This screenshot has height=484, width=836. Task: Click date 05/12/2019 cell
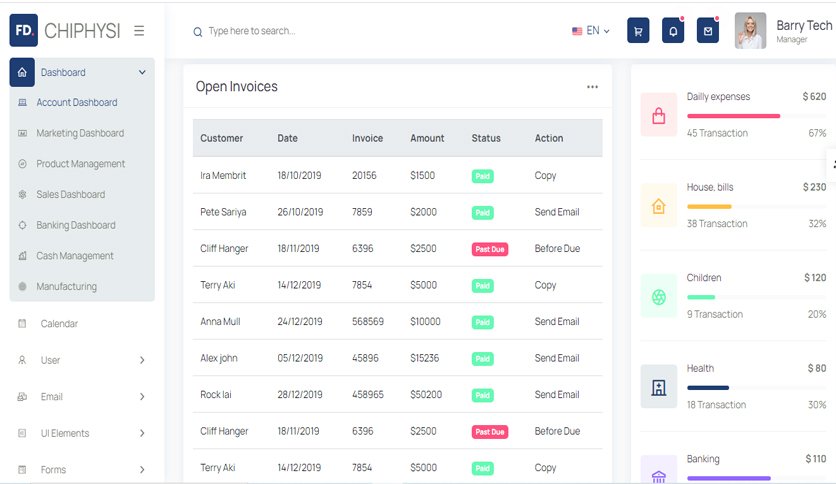coord(300,358)
